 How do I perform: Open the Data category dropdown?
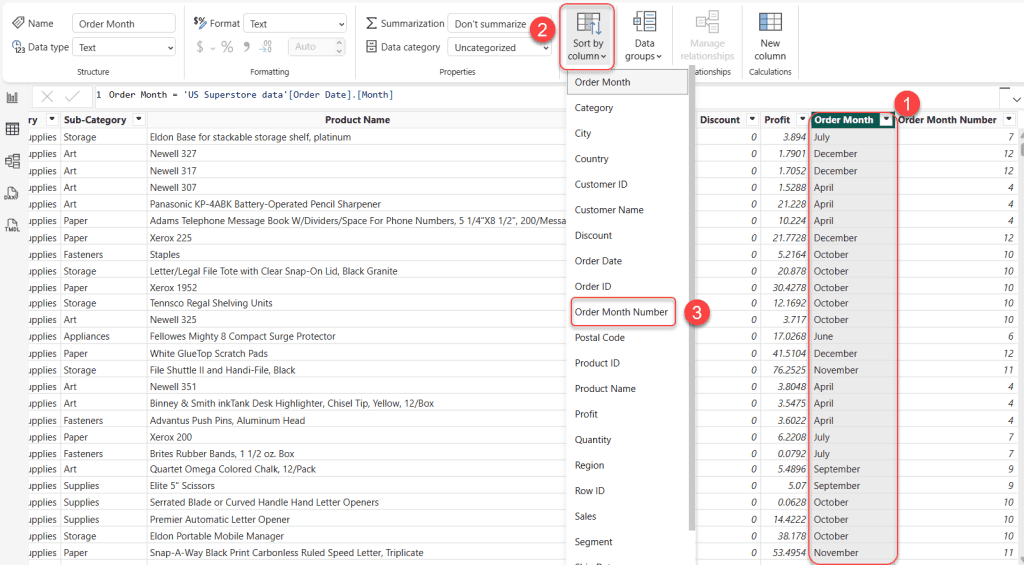(x=499, y=47)
